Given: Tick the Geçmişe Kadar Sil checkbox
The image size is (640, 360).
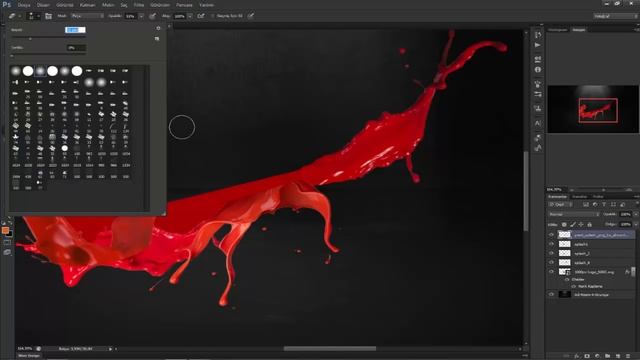Looking at the screenshot, I should 213,16.
